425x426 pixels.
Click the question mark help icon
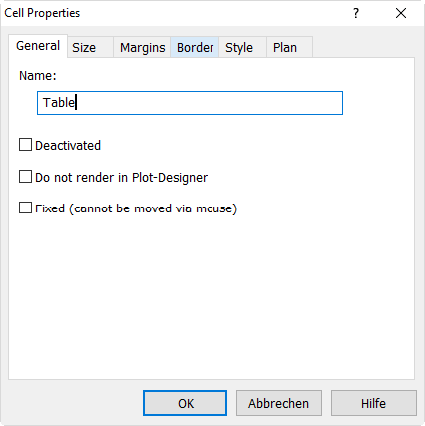coord(356,13)
